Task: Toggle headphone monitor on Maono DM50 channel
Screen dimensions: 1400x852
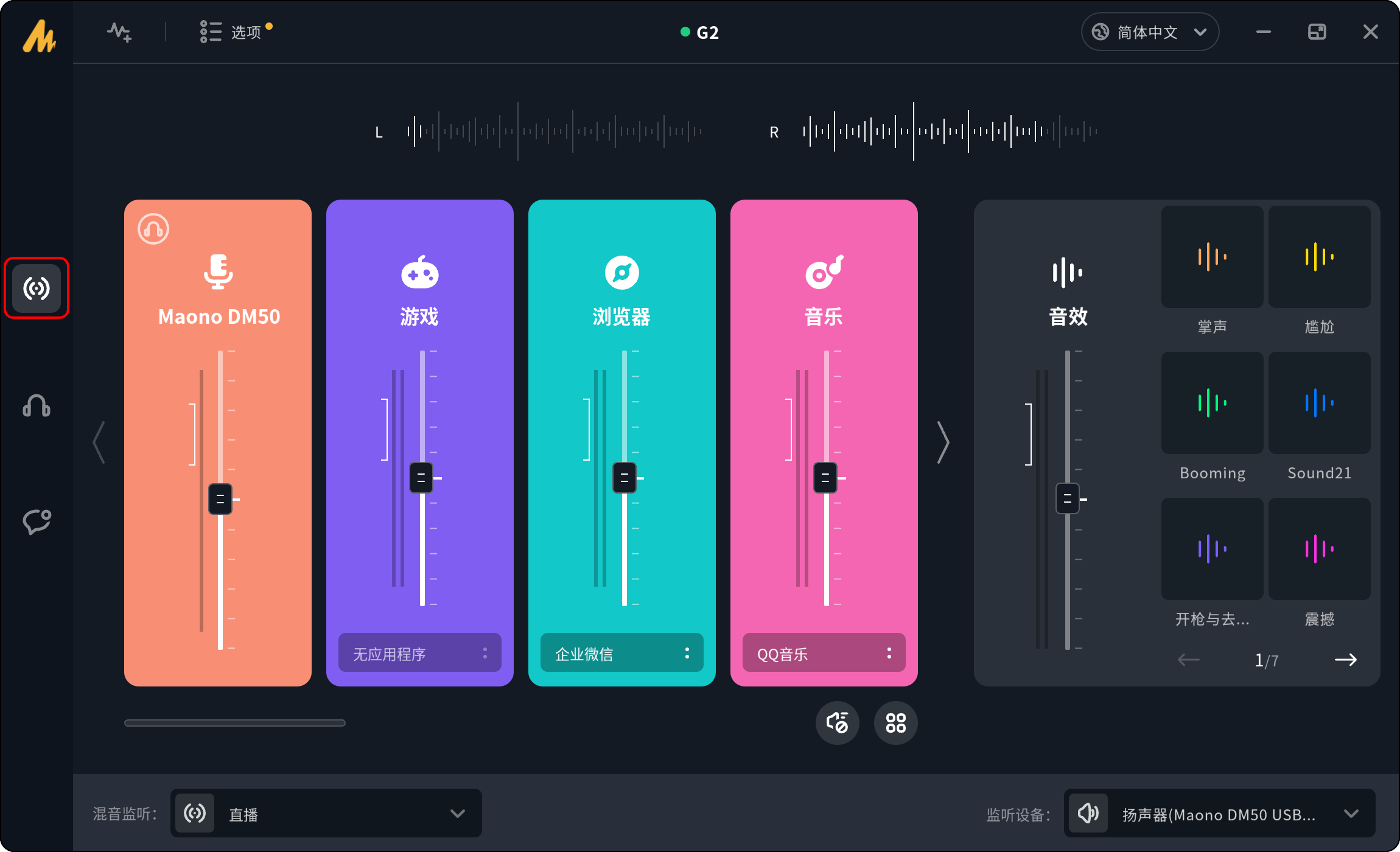Action: tap(153, 229)
